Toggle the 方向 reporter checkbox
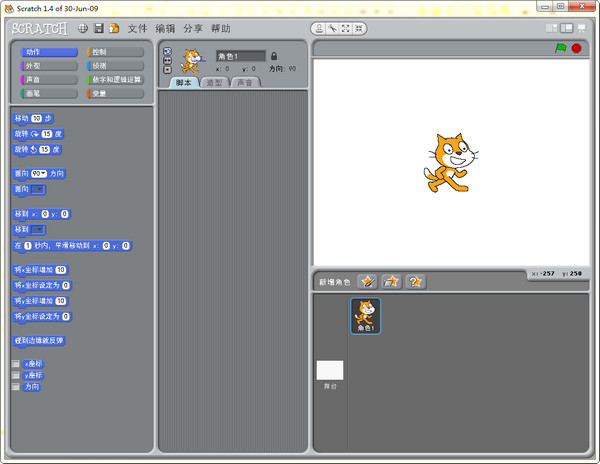600x464 pixels. pos(16,386)
